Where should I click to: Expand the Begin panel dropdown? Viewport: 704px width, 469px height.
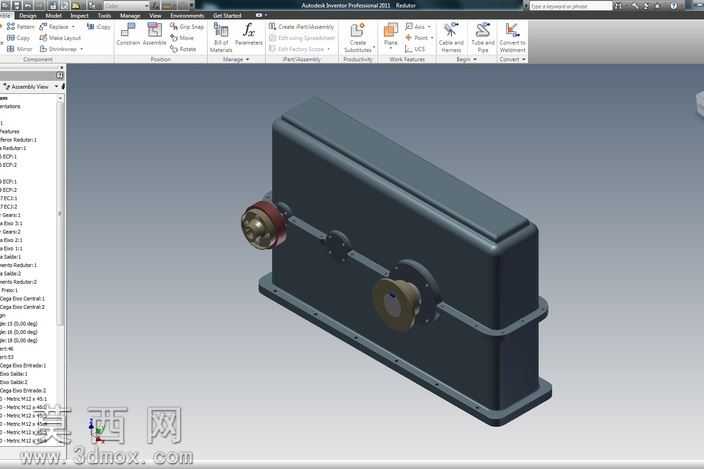pos(475,59)
